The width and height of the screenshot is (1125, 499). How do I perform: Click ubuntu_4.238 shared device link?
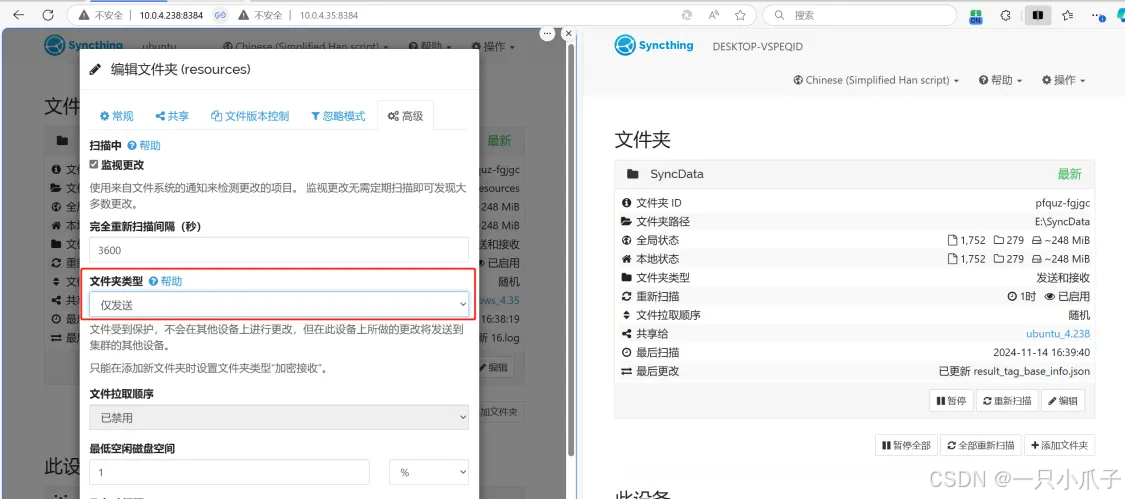pyautogui.click(x=1058, y=333)
